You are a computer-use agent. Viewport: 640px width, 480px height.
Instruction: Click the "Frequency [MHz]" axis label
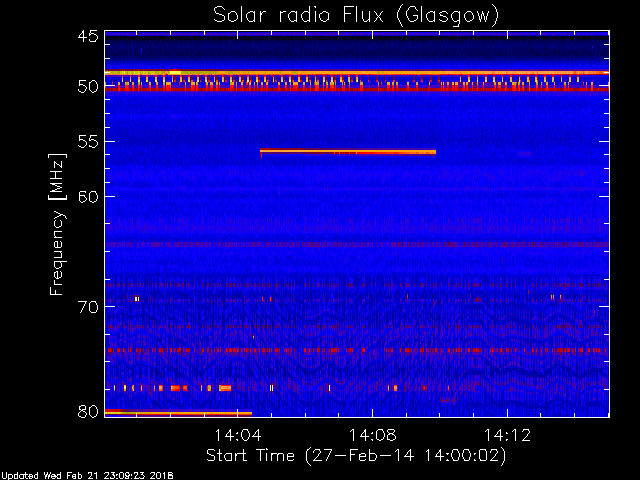pos(57,224)
